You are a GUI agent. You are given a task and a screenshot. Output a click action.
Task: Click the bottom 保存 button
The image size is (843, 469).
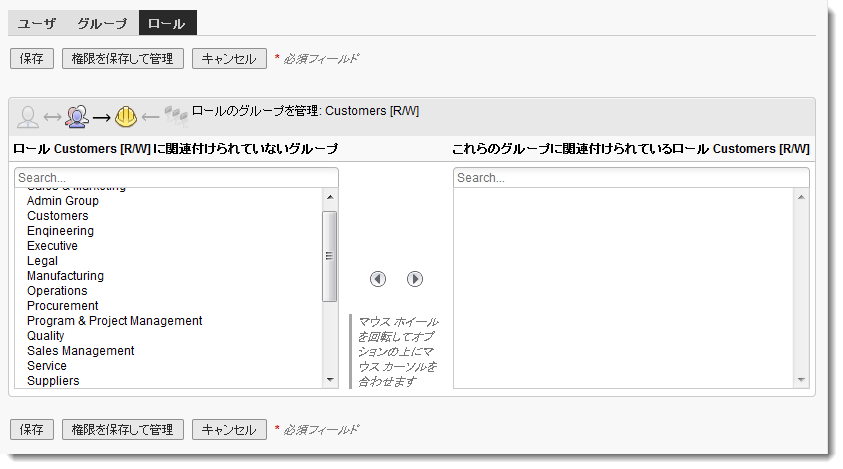click(32, 430)
